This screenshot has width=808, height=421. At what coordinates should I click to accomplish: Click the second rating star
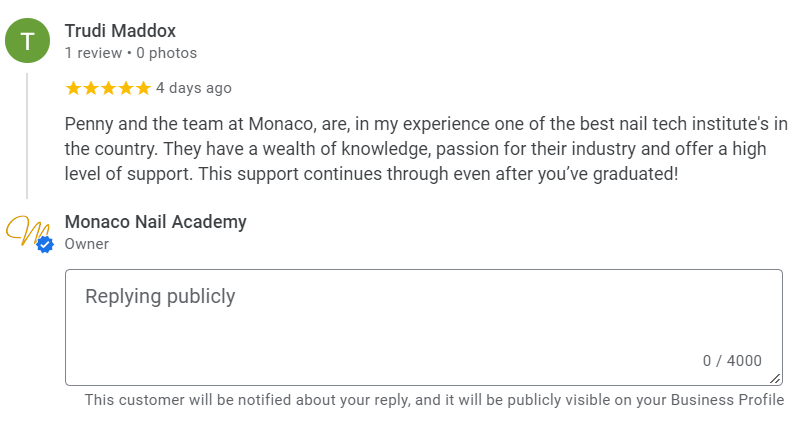click(91, 88)
